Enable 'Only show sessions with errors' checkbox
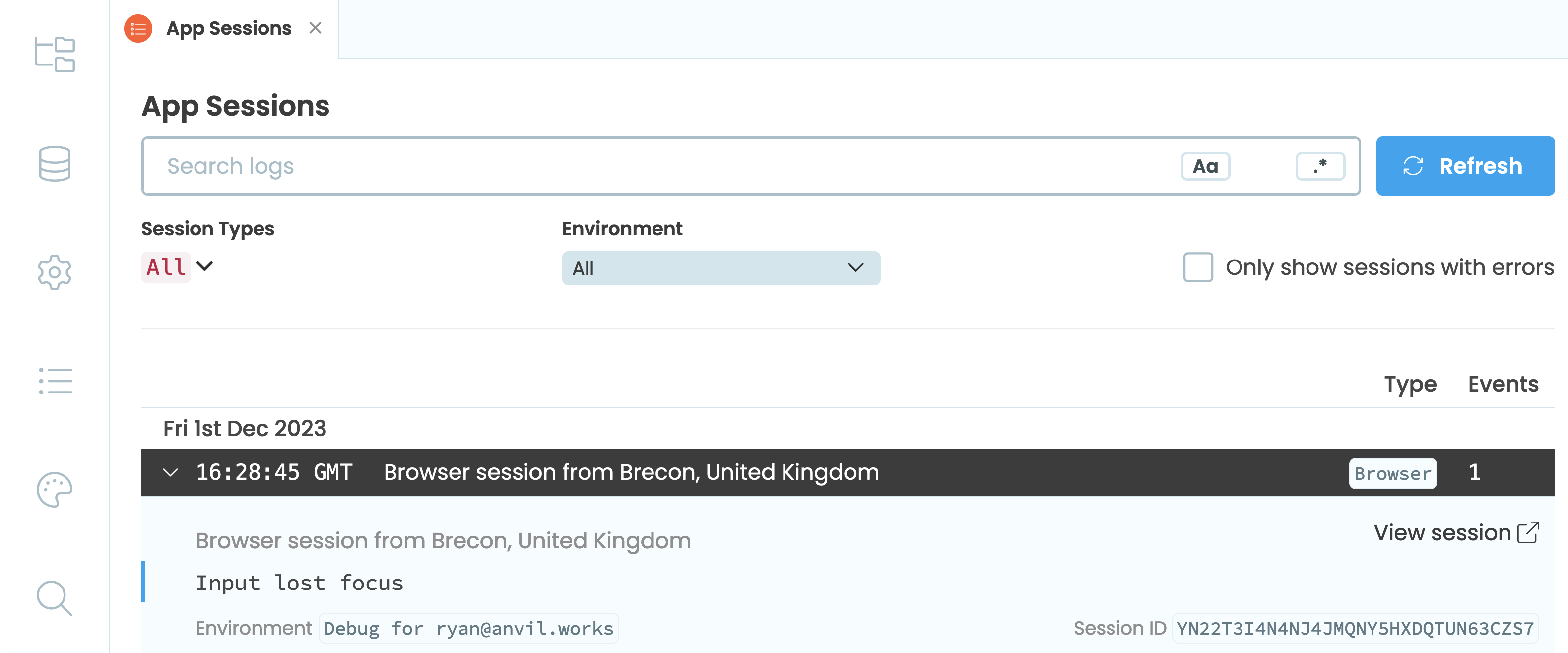The height and width of the screenshot is (653, 1568). point(1197,267)
